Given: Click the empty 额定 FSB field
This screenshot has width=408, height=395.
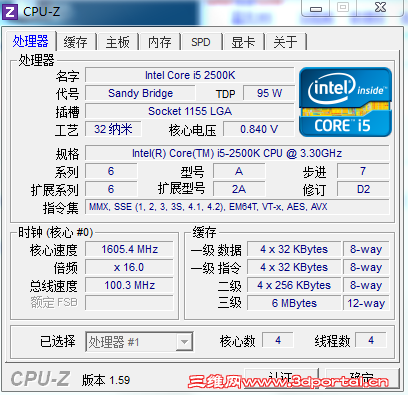Looking at the screenshot, I should pyautogui.click(x=129, y=303).
